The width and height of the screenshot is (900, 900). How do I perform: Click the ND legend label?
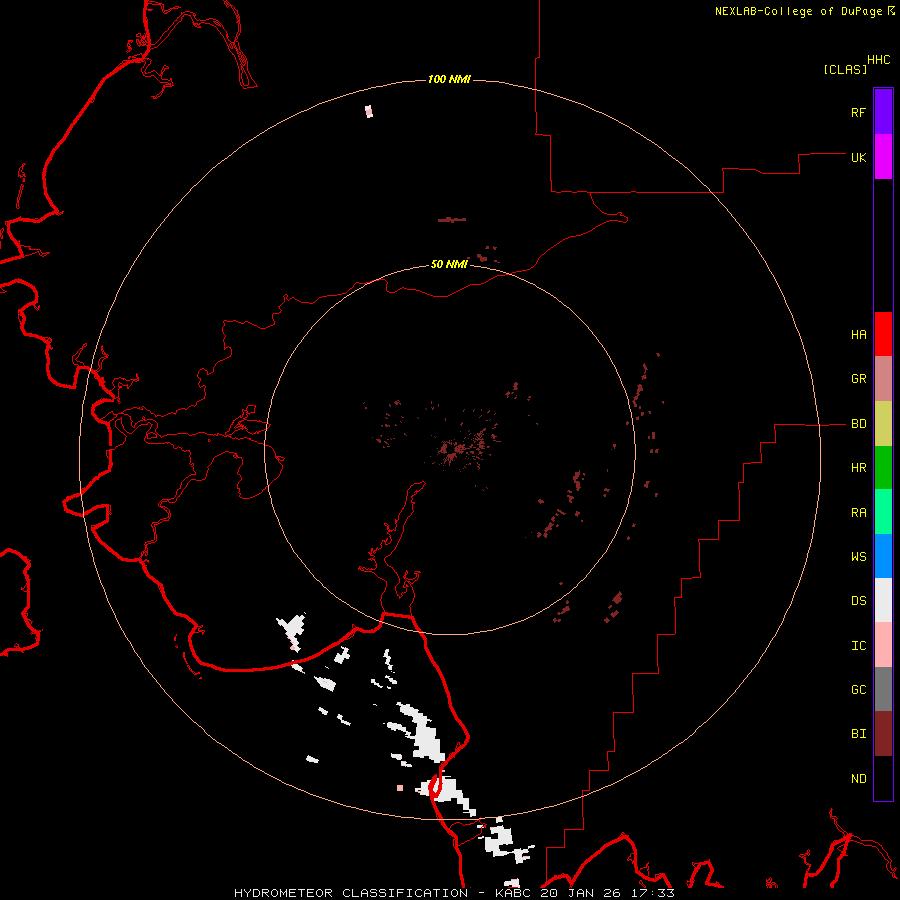[x=858, y=779]
